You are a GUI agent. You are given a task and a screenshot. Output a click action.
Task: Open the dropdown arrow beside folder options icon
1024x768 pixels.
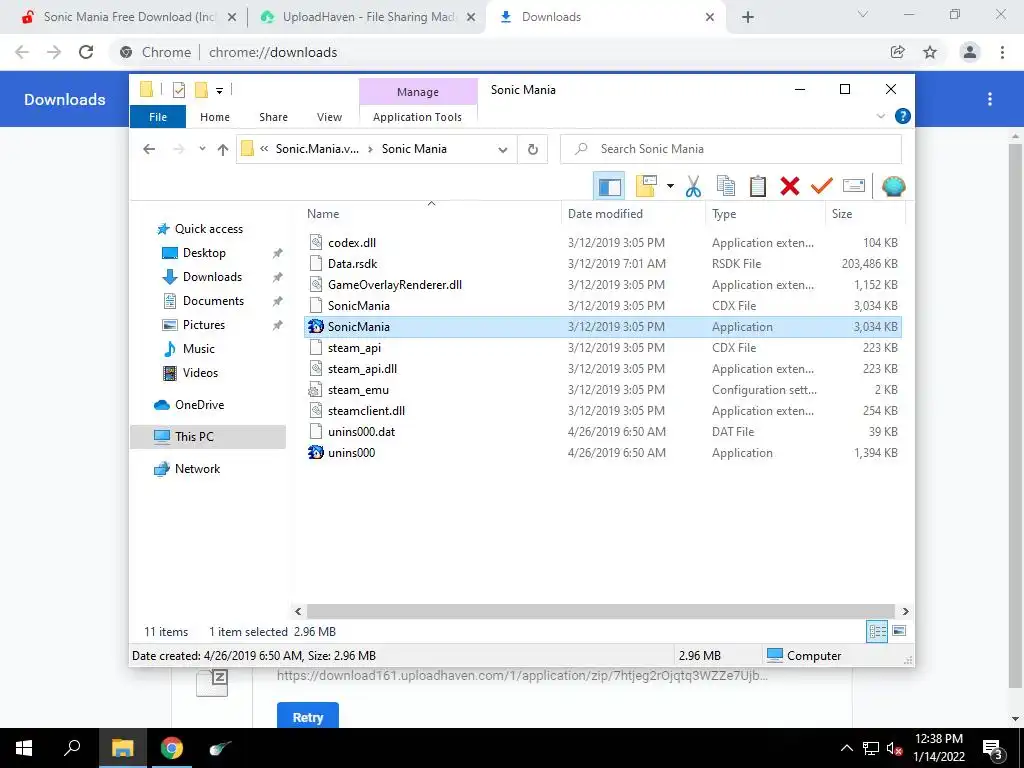[670, 186]
